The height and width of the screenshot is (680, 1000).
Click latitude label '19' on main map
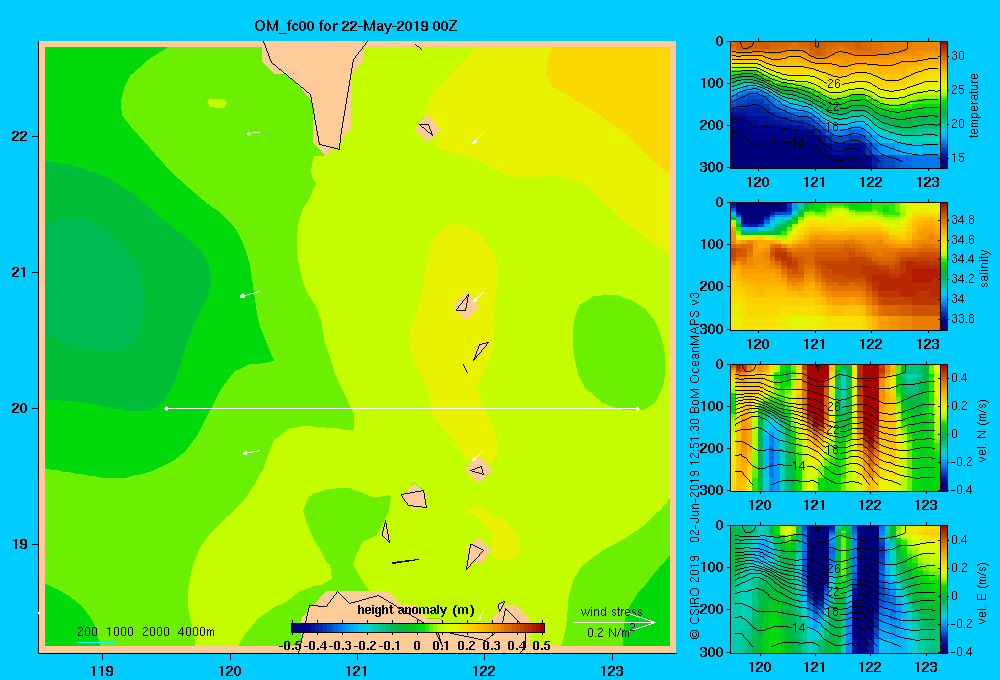(x=20, y=544)
